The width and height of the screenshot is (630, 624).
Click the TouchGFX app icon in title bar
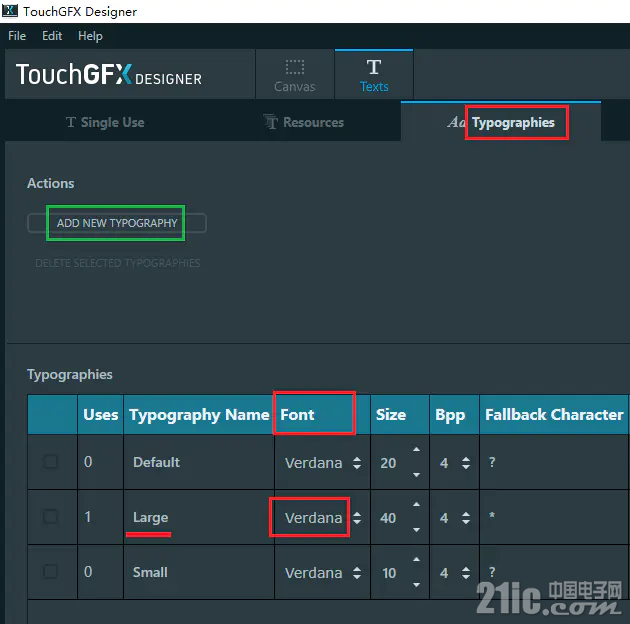pos(10,10)
